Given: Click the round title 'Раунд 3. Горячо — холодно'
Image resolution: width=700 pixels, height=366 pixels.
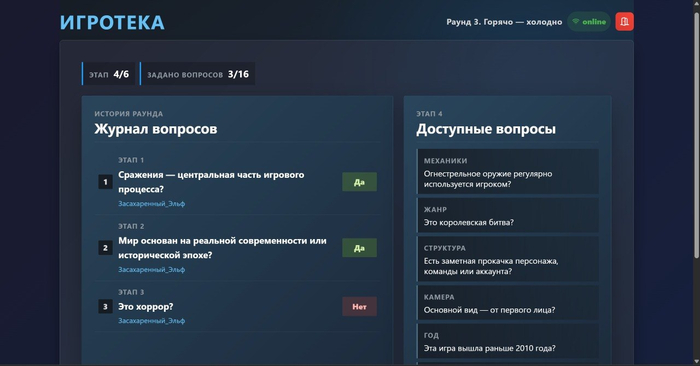Looking at the screenshot, I should pos(504,22).
